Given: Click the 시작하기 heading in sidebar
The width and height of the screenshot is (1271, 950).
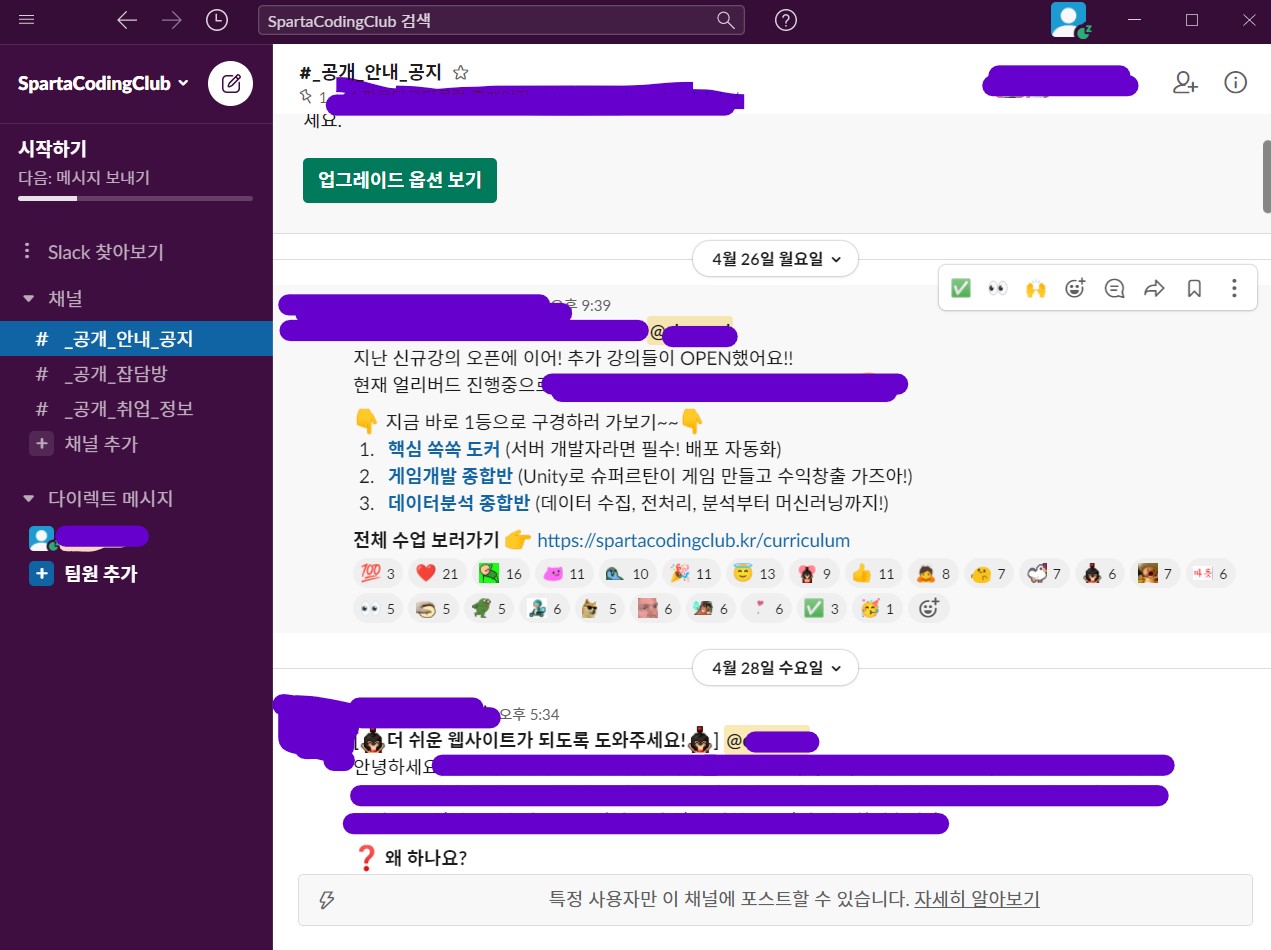Looking at the screenshot, I should click(53, 149).
